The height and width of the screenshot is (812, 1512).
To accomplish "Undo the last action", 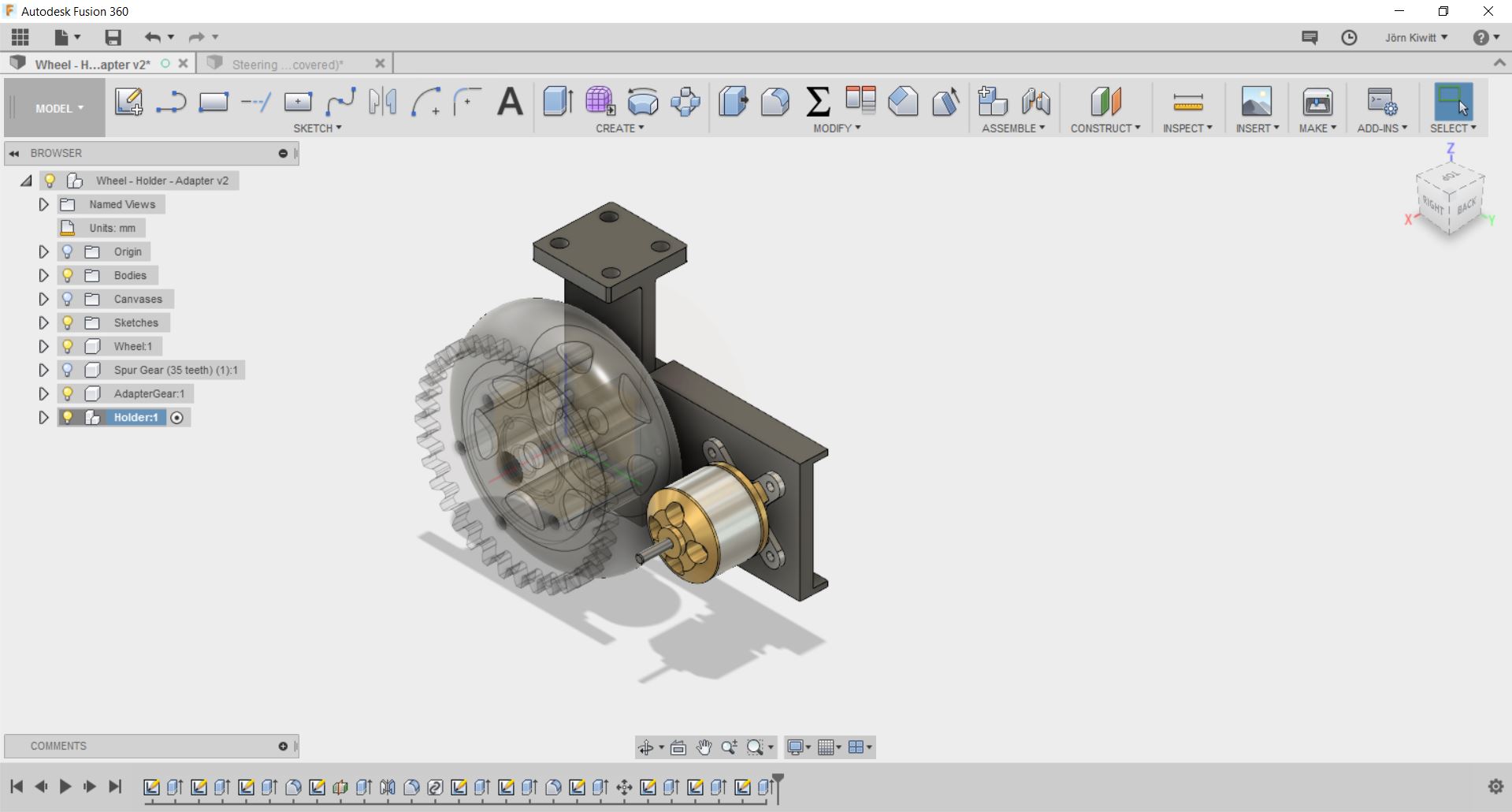I will click(x=153, y=37).
